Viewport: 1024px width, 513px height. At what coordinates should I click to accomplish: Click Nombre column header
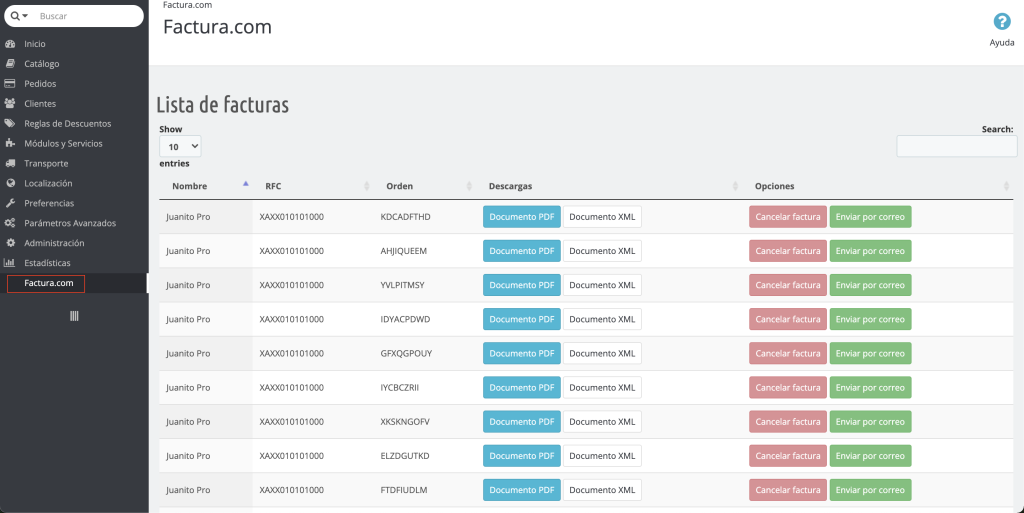pyautogui.click(x=189, y=186)
